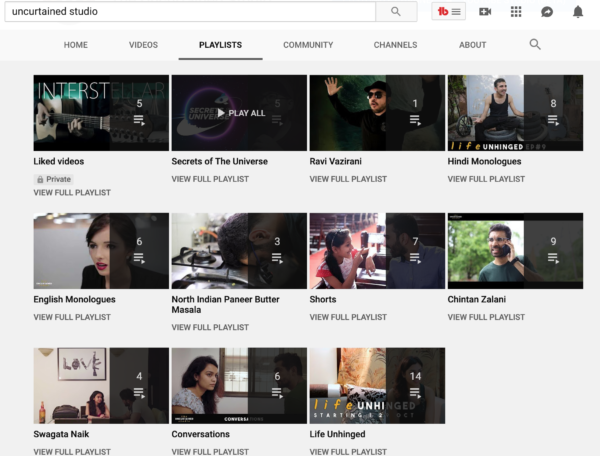The image size is (600, 456).
Task: Open the COMMUNITY tab
Action: 308,45
